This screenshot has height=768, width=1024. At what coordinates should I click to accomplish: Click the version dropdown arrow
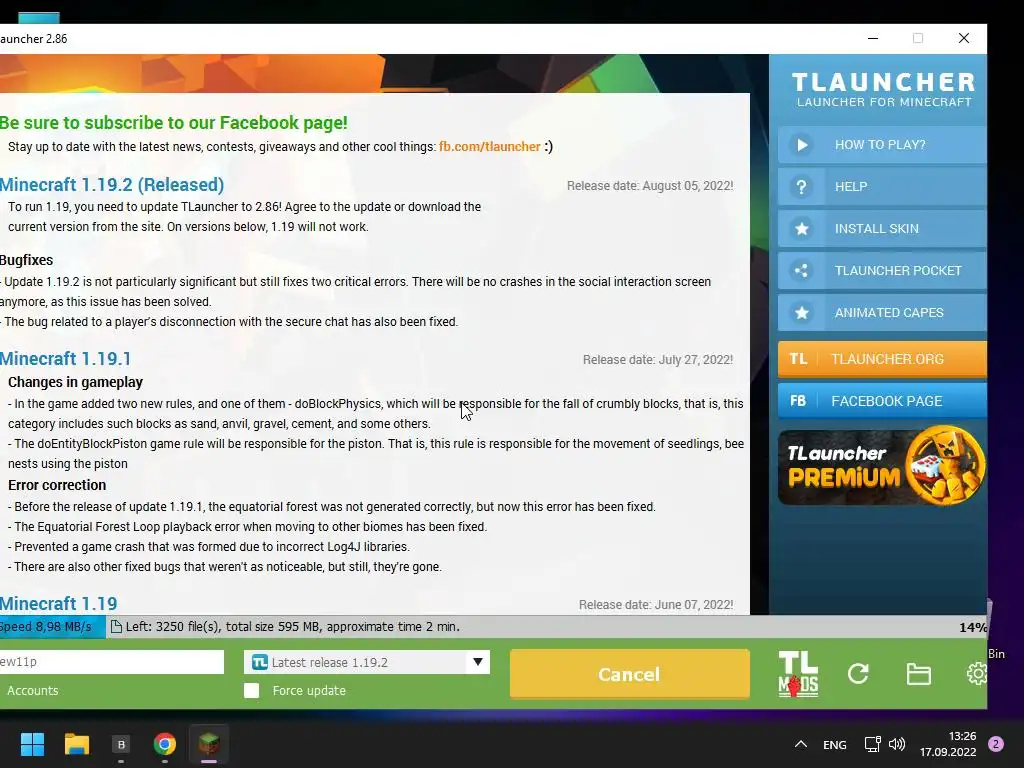(478, 662)
